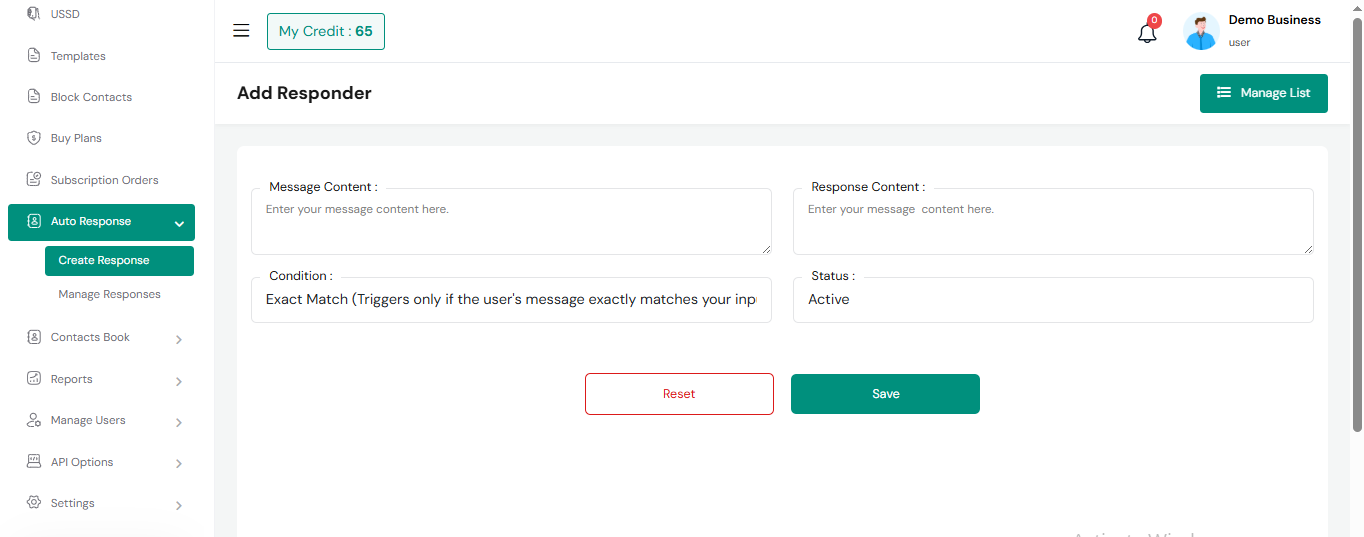Open the notification bell
This screenshot has width=1364, height=537.
point(1147,33)
